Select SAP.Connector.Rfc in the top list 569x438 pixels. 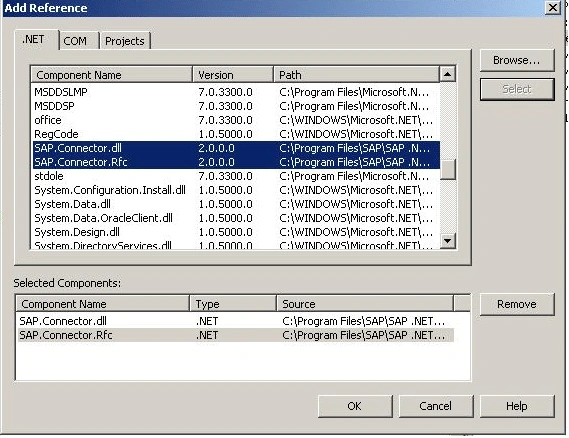point(236,162)
